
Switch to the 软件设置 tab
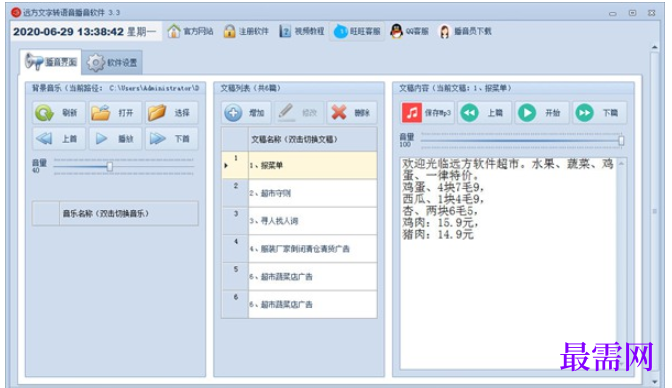112,63
